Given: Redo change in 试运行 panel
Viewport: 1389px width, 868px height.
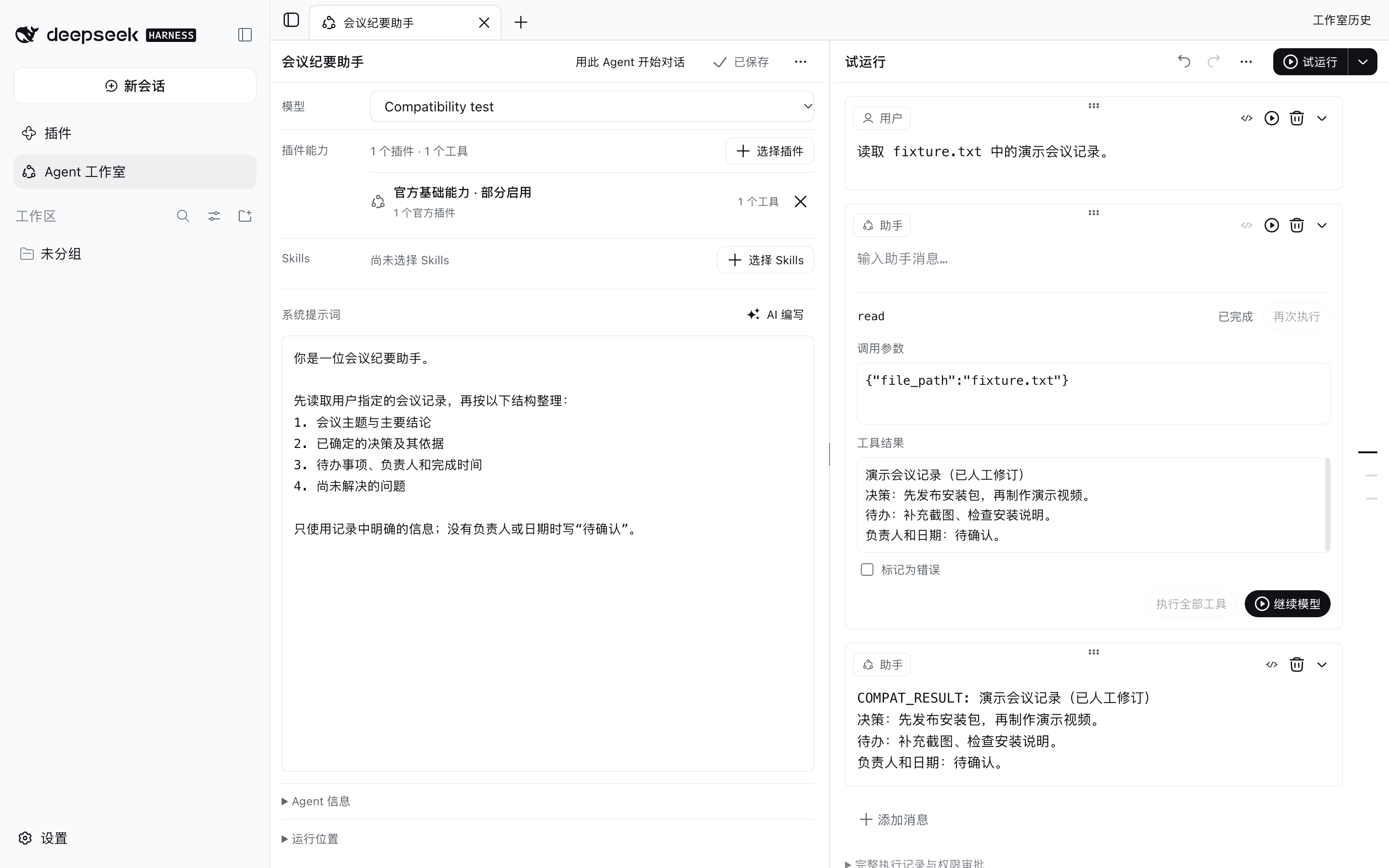Looking at the screenshot, I should [1213, 61].
